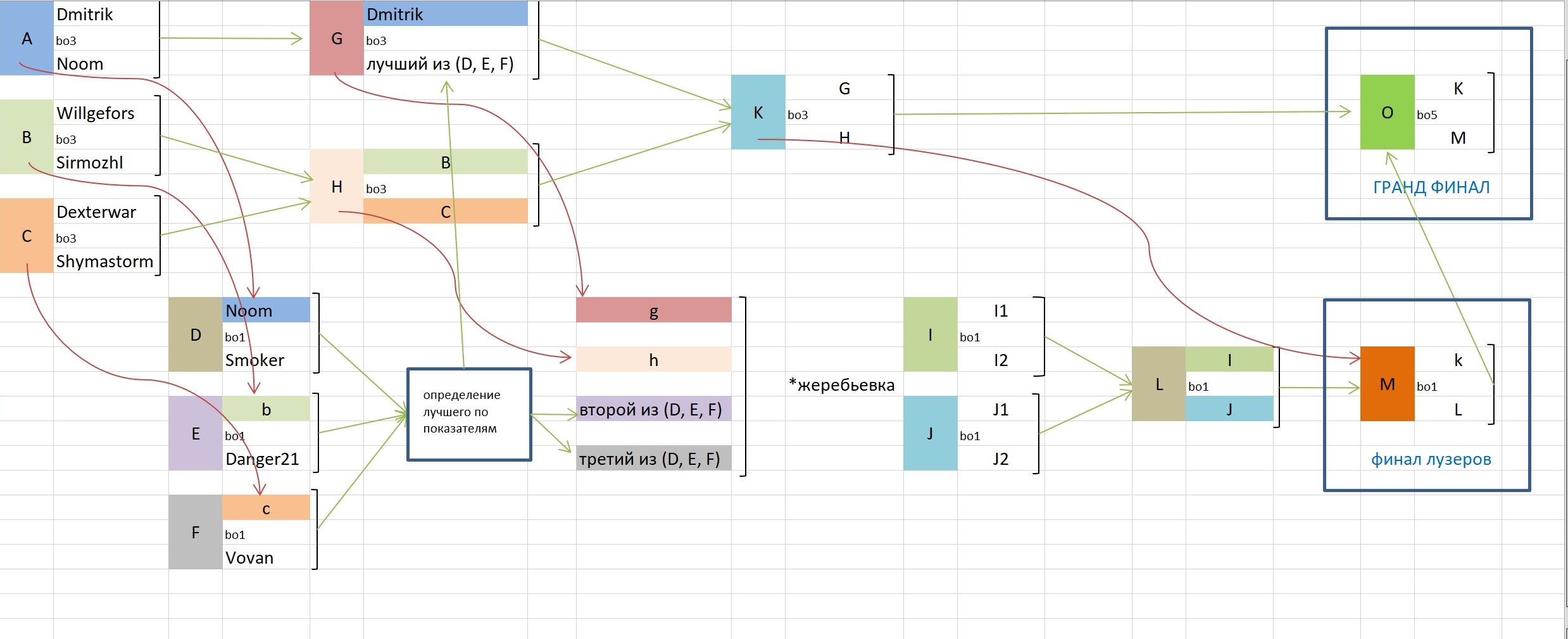Click the teal J cell in match L
This screenshot has height=639, width=1568.
pos(1229,409)
